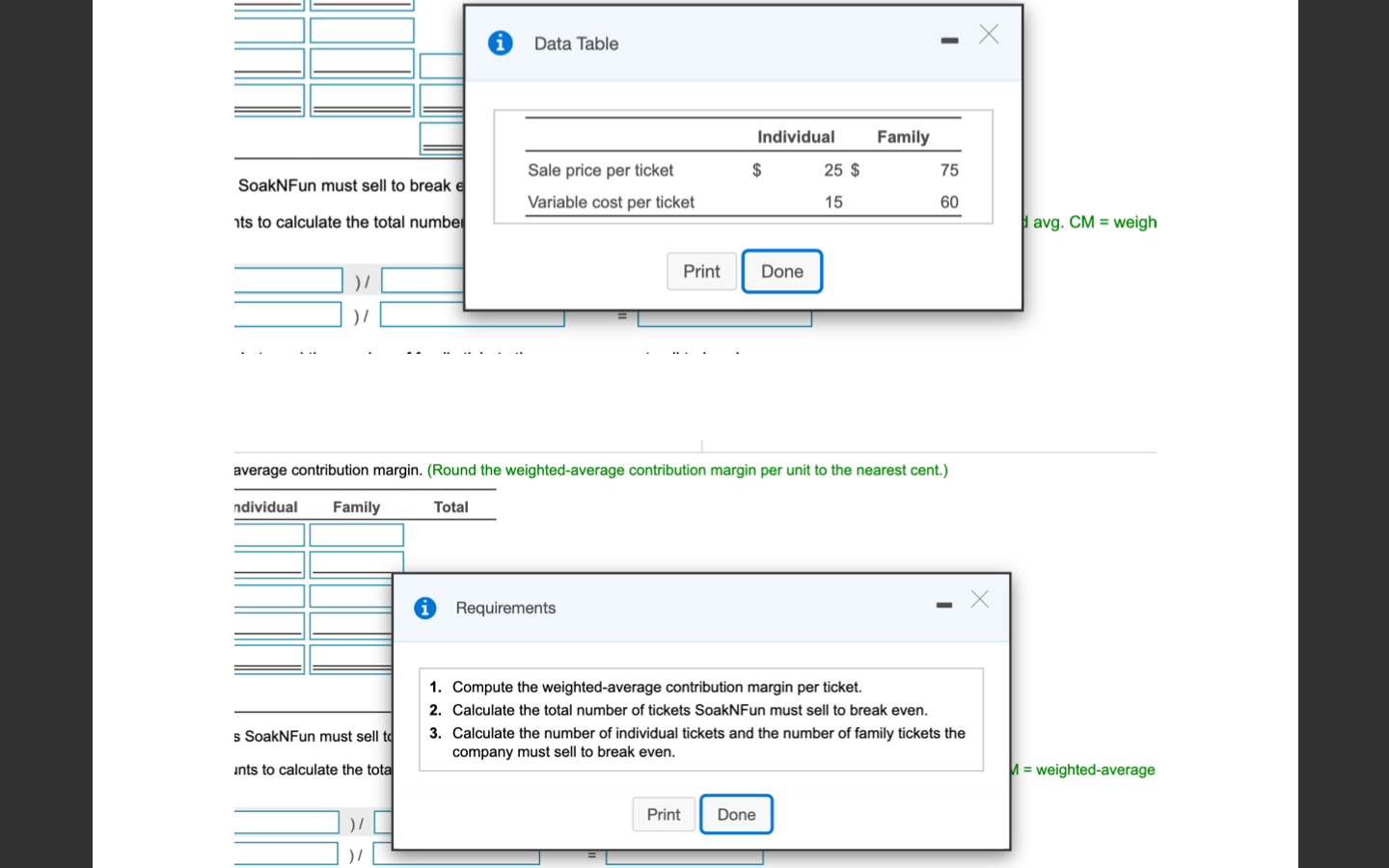Close the Requirements dialog
This screenshot has height=868, width=1389.
tap(980, 599)
